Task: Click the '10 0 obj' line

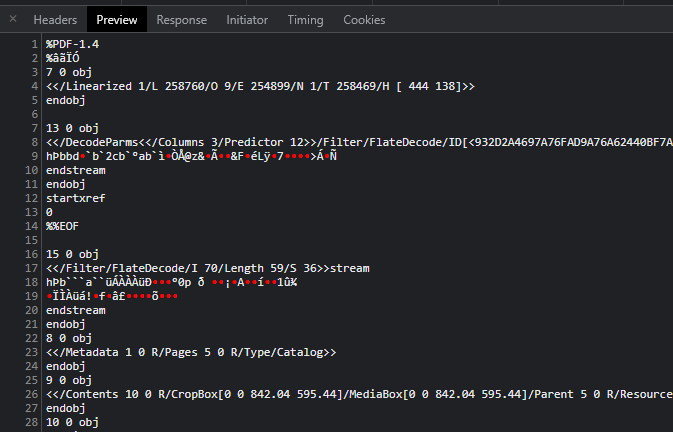Action: pos(73,422)
